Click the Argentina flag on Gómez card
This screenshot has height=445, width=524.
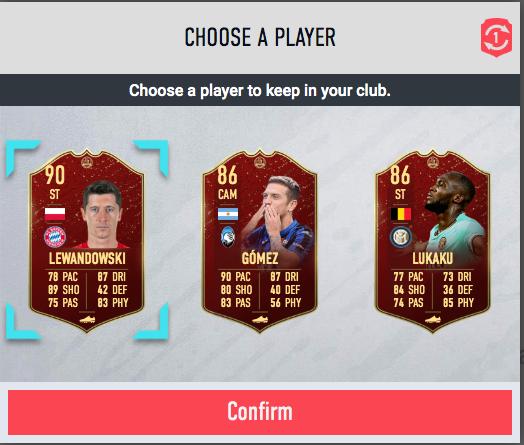point(228,214)
